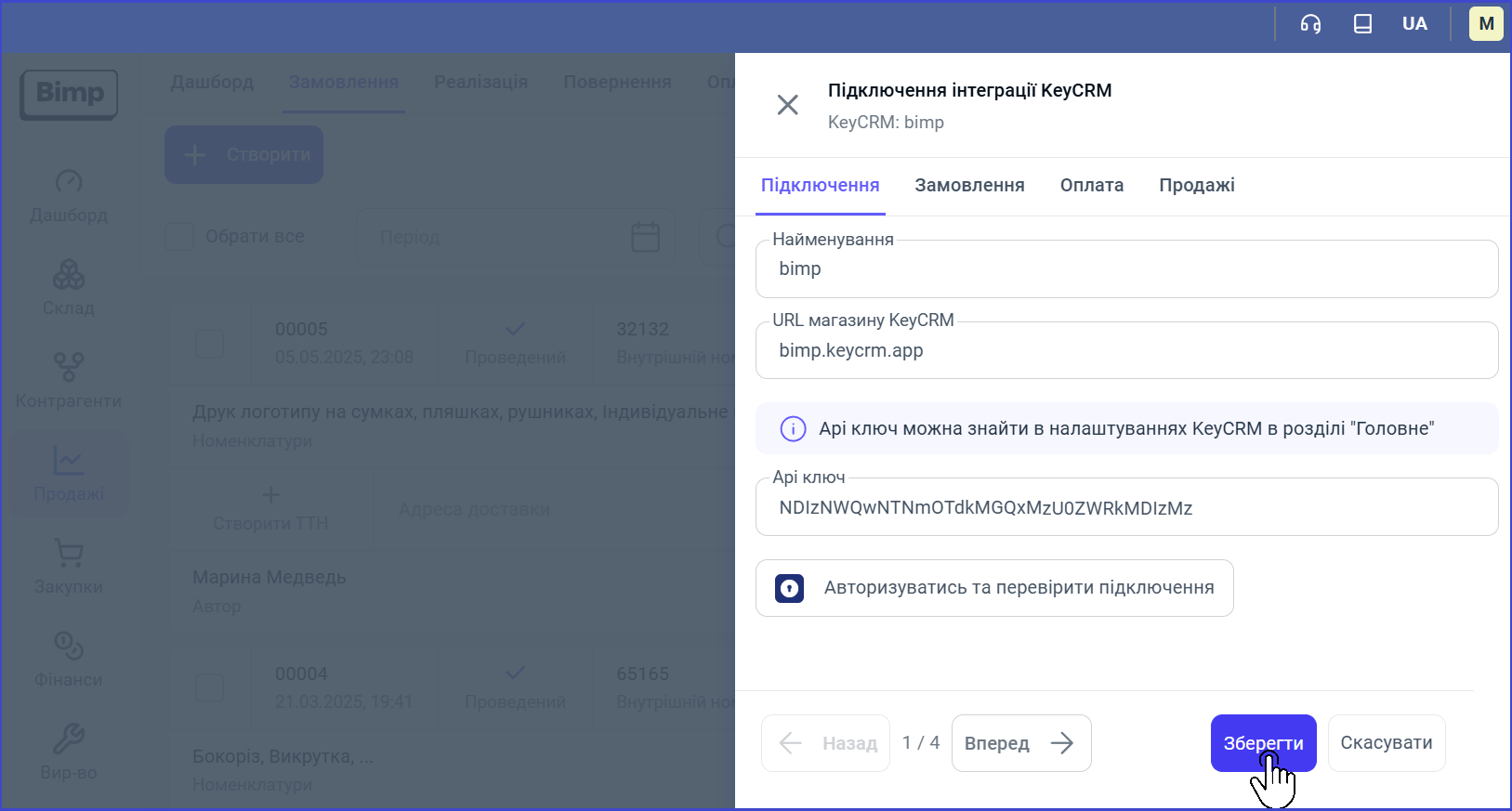Open Склад in sidebar
Screen dimensions: 1512x811
click(69, 288)
